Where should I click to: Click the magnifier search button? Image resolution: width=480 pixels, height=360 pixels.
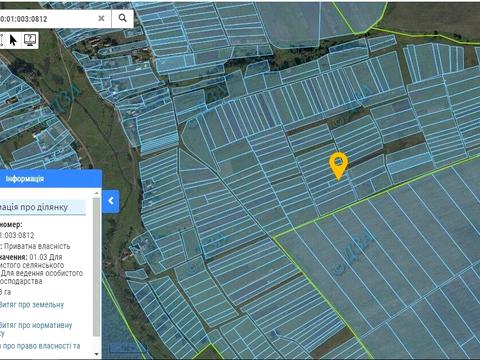(122, 18)
